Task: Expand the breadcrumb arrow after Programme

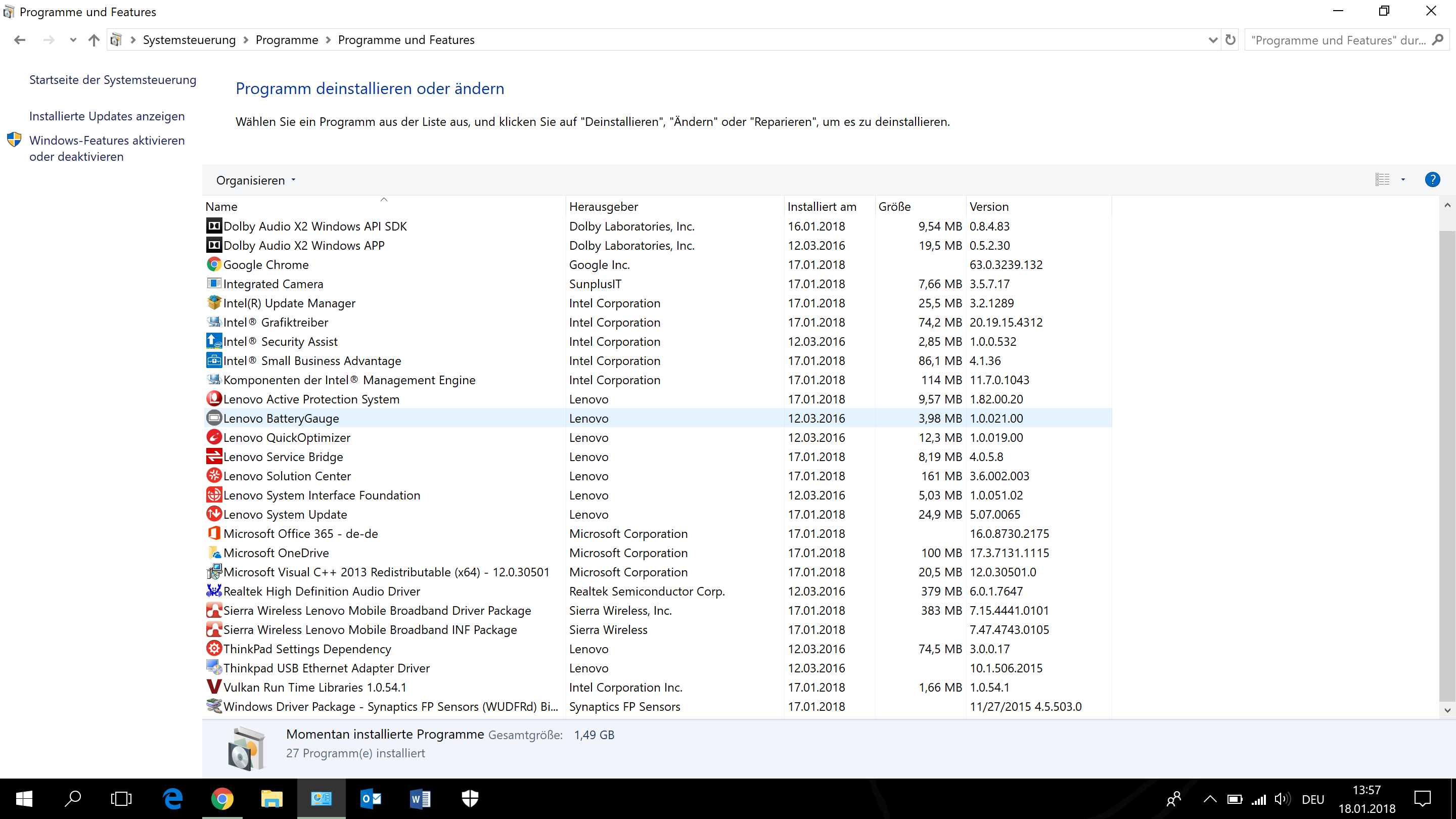Action: (328, 40)
